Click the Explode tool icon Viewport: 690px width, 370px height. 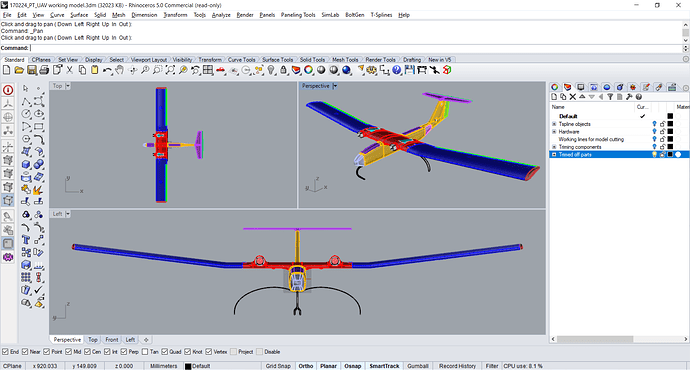37,190
